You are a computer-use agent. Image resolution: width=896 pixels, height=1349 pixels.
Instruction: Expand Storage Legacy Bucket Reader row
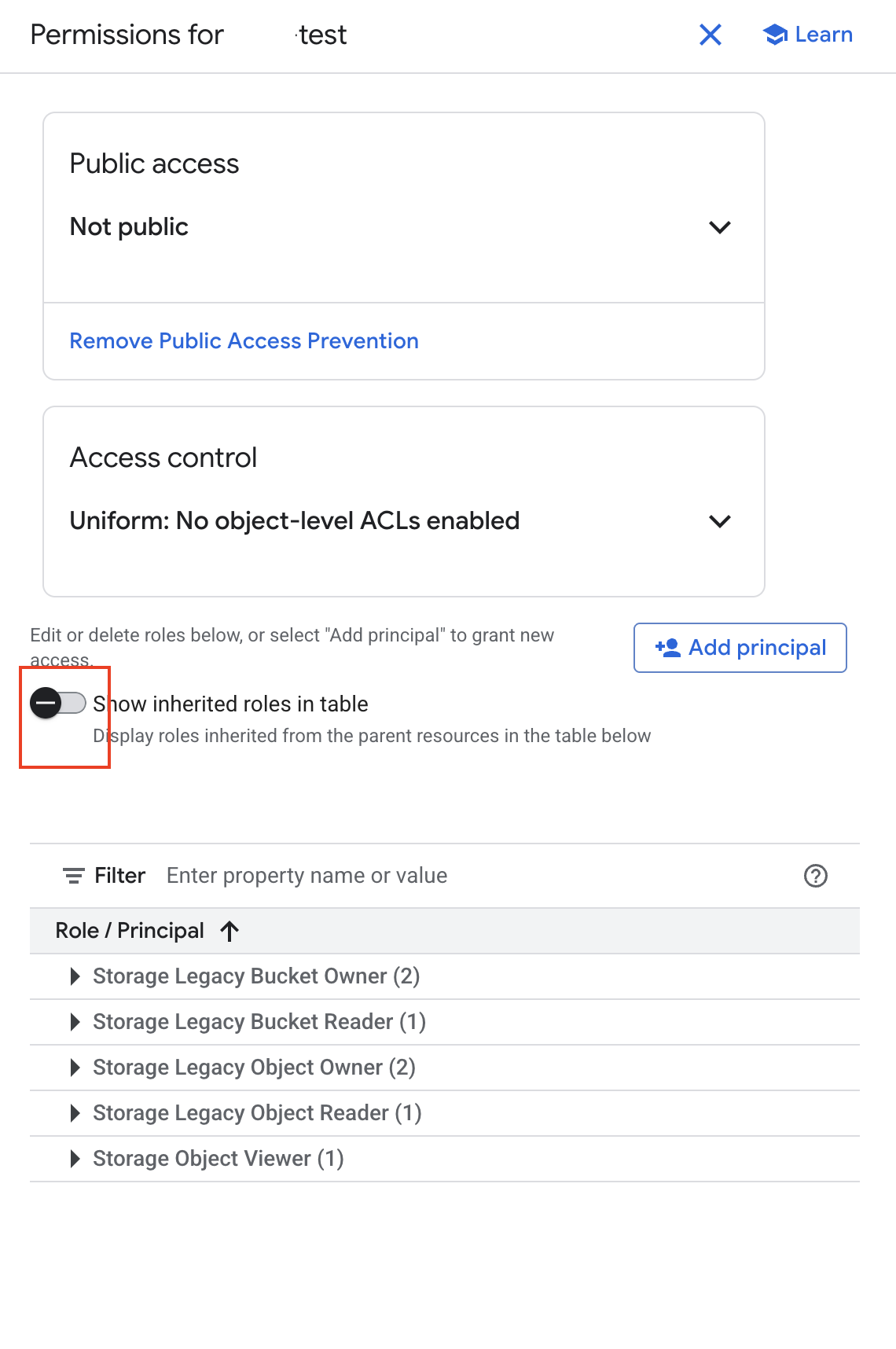(75, 1022)
